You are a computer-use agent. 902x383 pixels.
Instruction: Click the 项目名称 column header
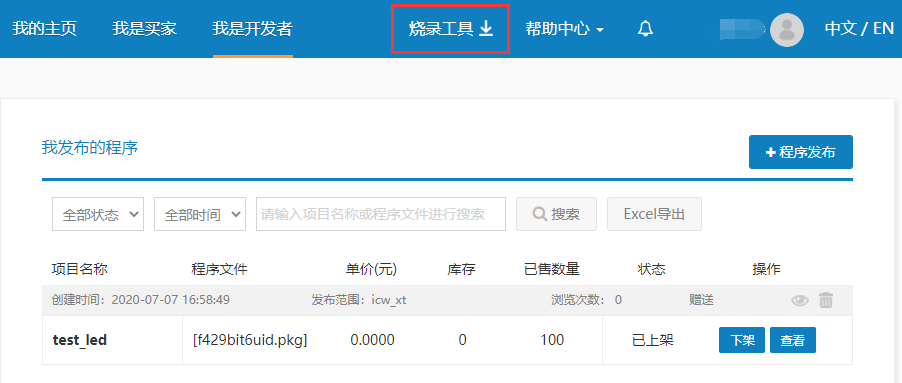80,269
